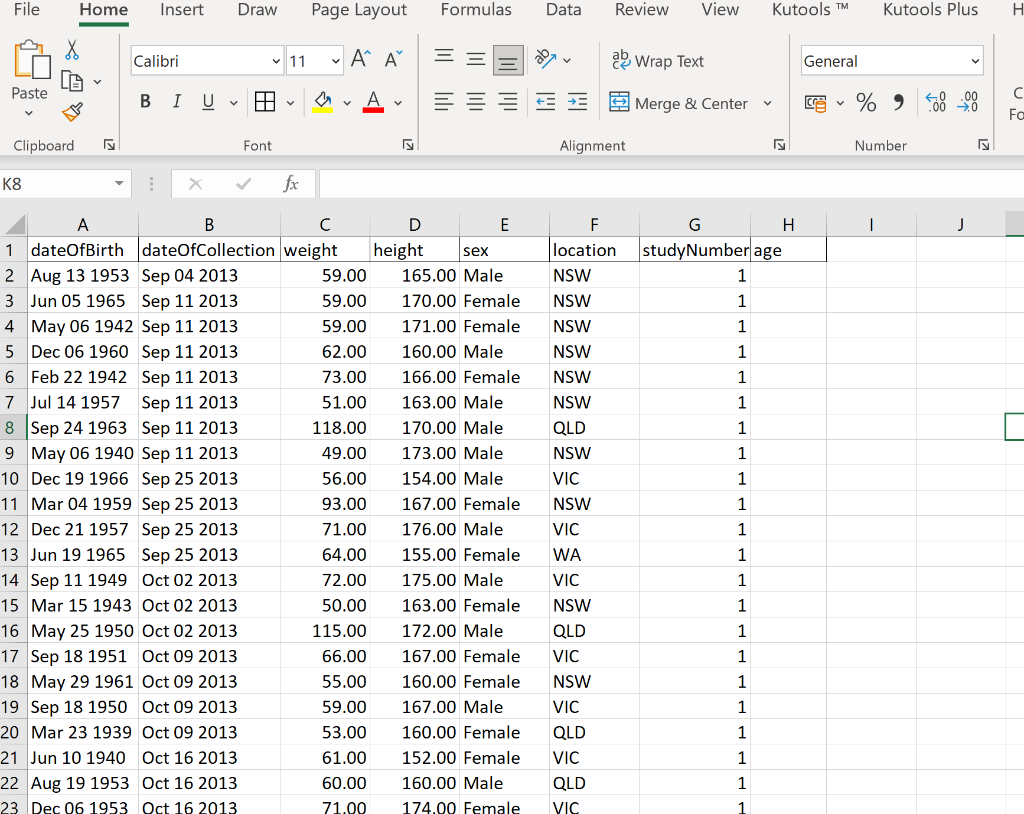The height and width of the screenshot is (814, 1024).
Task: Open the text orientation tool
Action: [546, 59]
